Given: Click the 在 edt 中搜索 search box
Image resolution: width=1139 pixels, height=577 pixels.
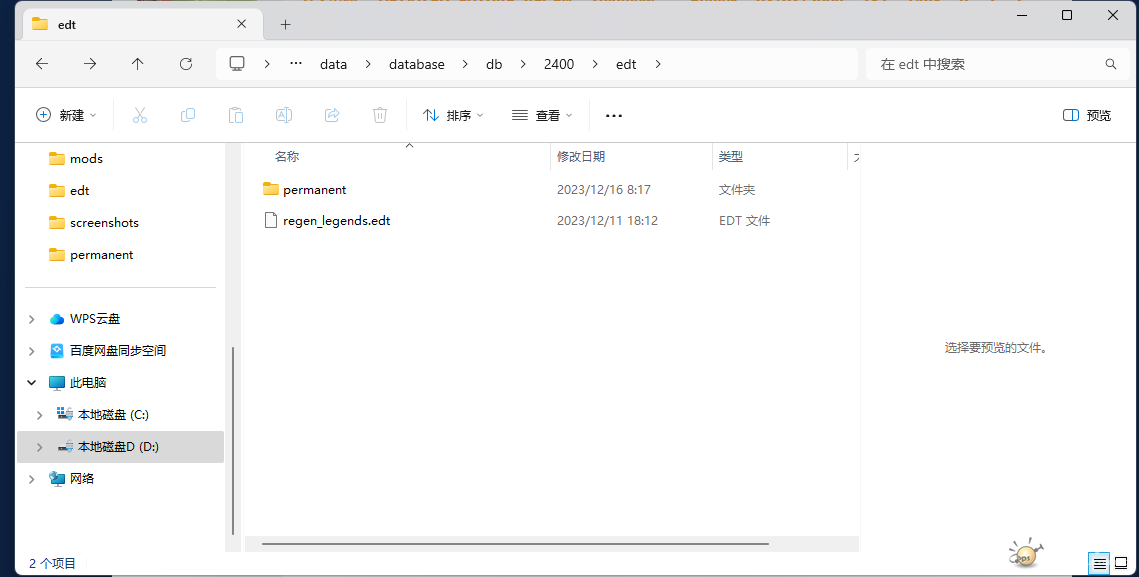Looking at the screenshot, I should pyautogui.click(x=985, y=64).
